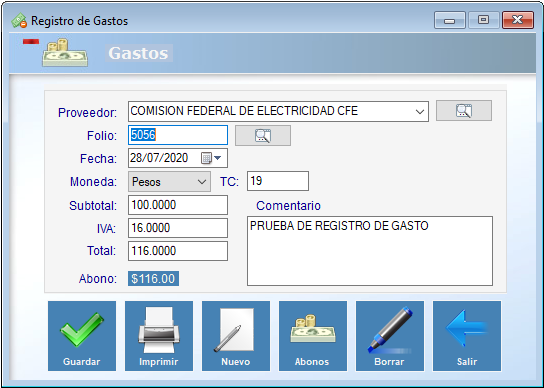Viewport: 544px width, 388px height.
Task: Click inside the Comentario text area
Action: pos(370,251)
